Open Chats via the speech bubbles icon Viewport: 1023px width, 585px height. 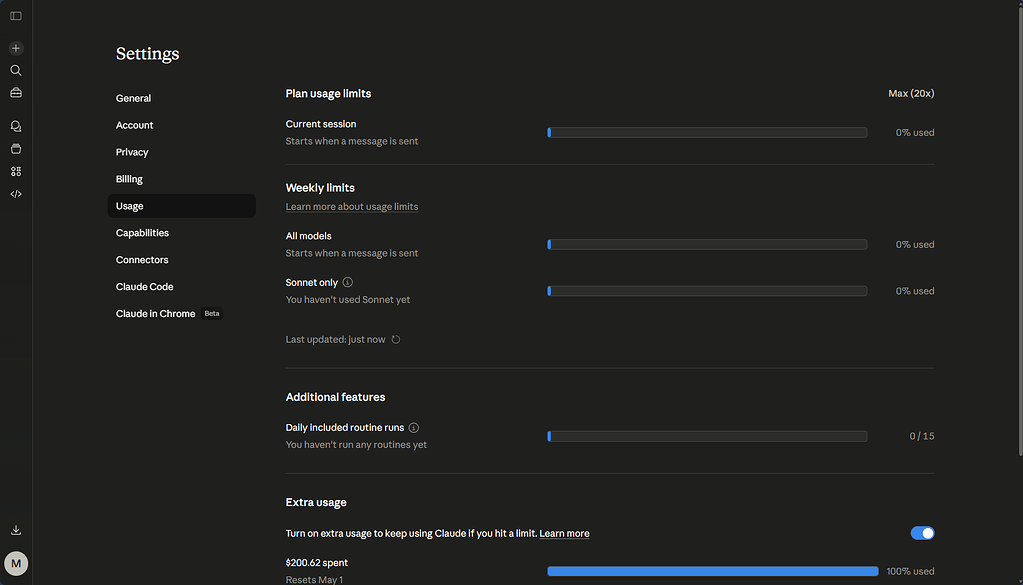pyautogui.click(x=16, y=127)
